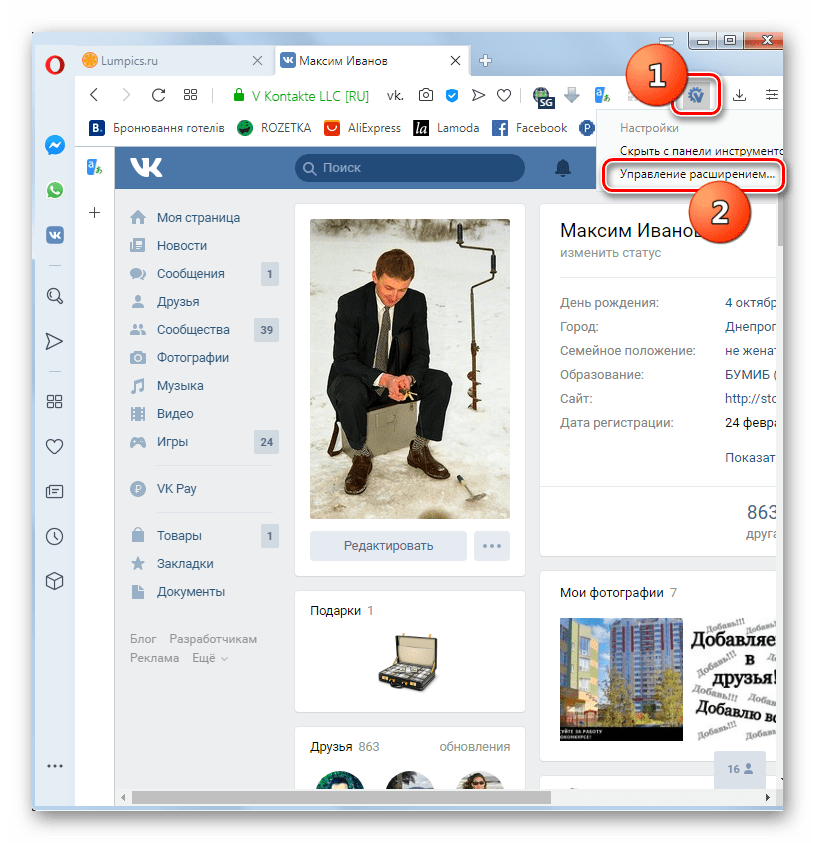Choose Настройки in the extension menu
Viewport: 830px width, 843px height.
pos(649,127)
